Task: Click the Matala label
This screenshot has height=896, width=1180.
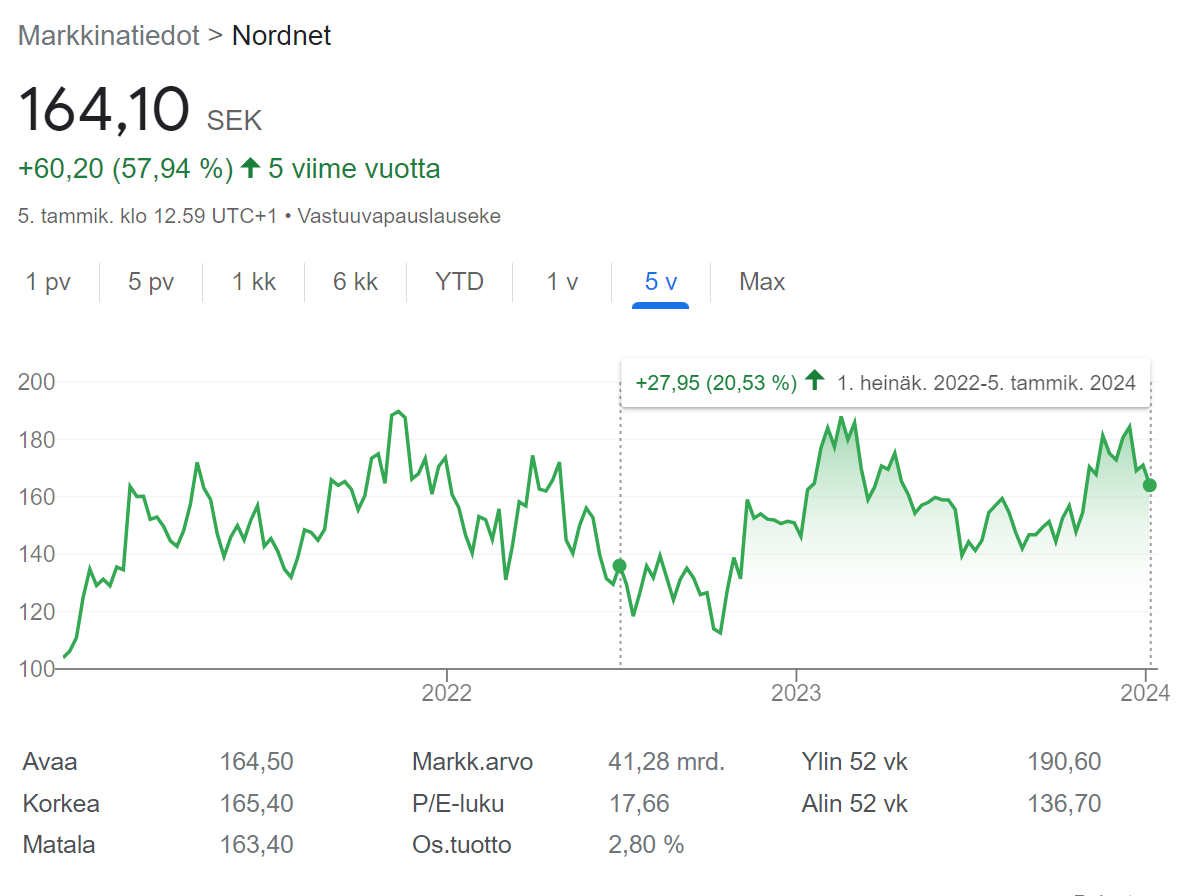Action: 59,845
